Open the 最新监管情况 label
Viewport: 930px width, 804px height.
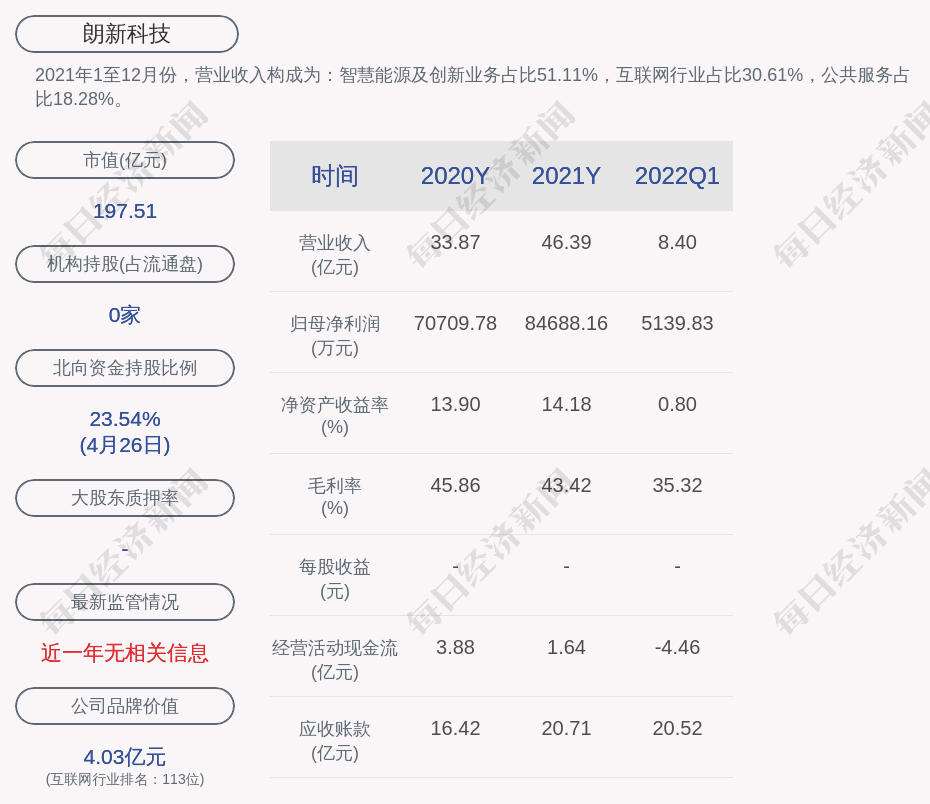(125, 602)
